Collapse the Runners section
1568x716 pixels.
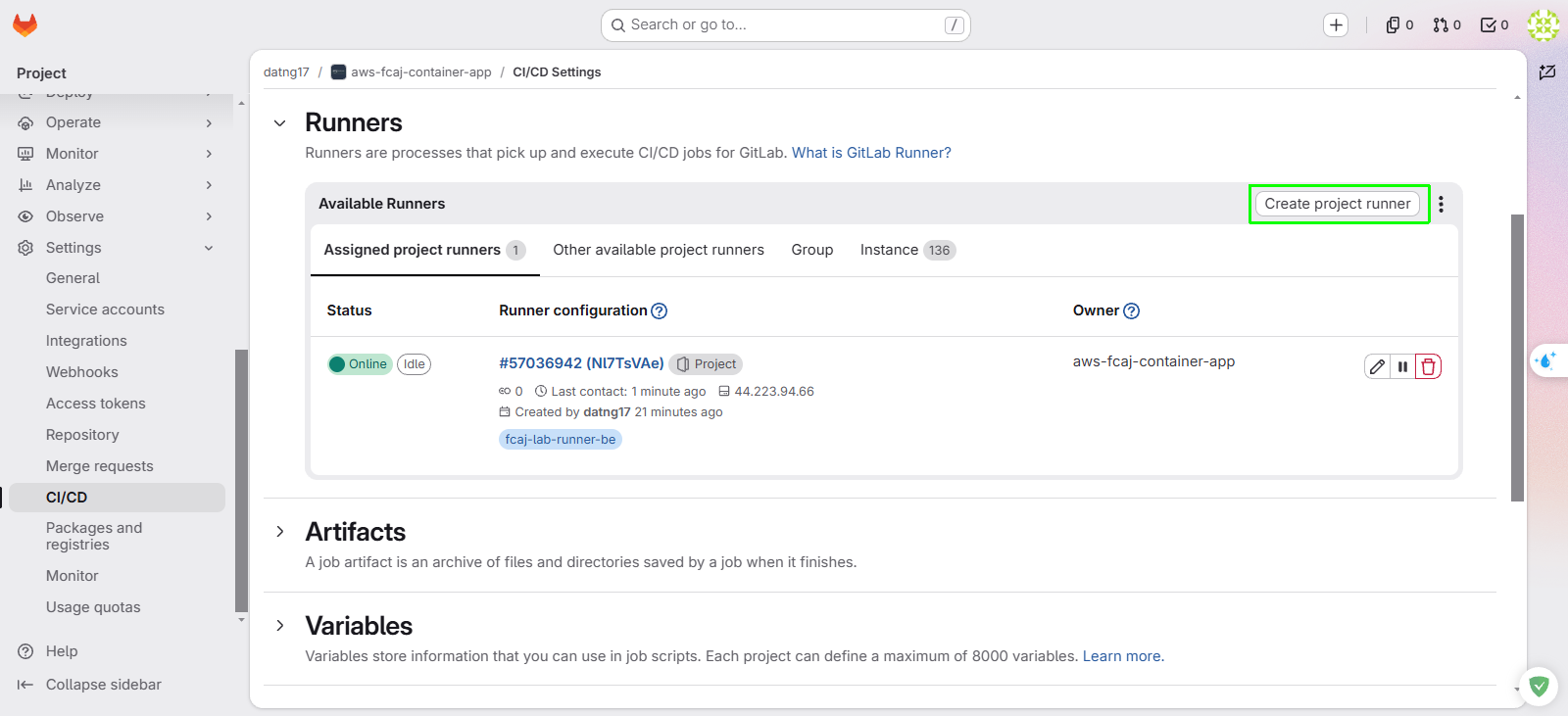[x=280, y=123]
